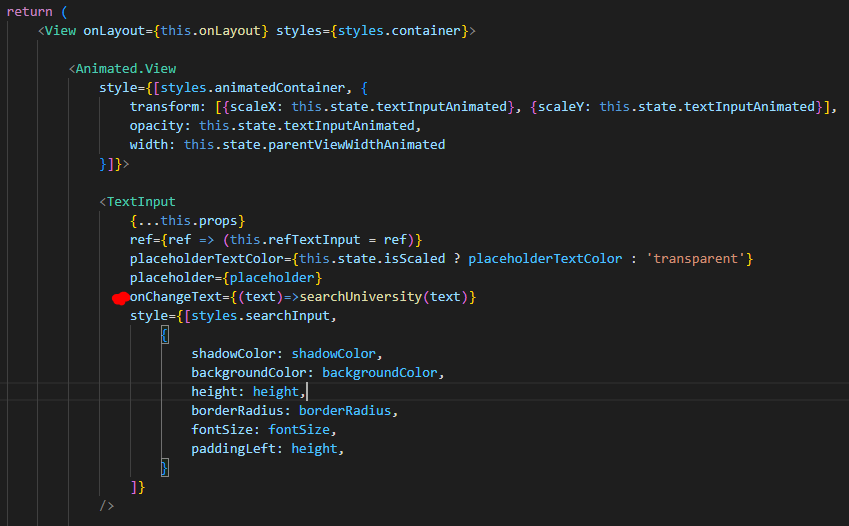Click the Animated.View tag name
Image resolution: width=849 pixels, height=526 pixels.
[126, 69]
